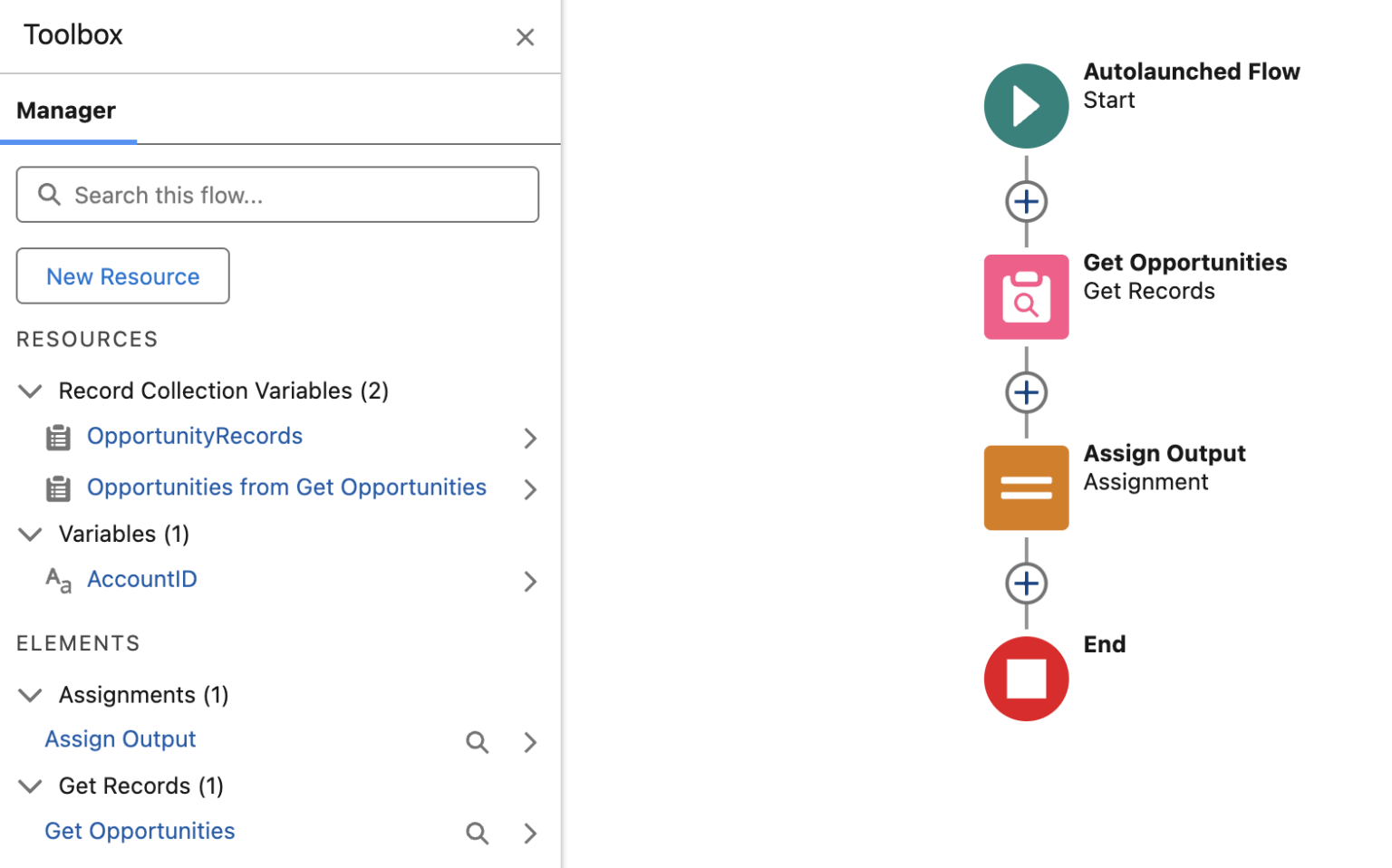
Task: Click the New Resource button
Action: tap(122, 275)
